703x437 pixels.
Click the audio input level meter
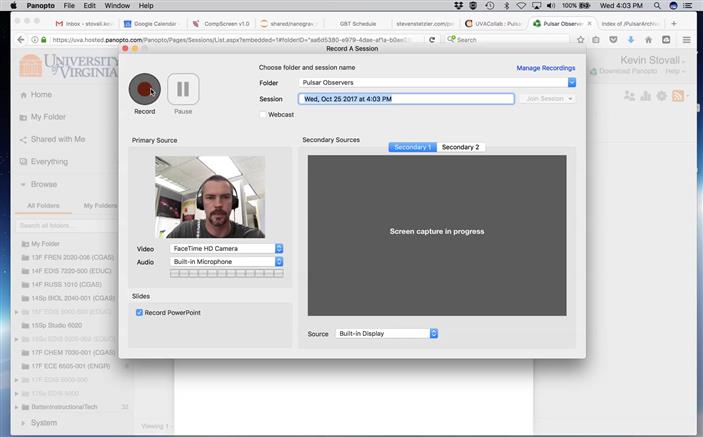[227, 274]
